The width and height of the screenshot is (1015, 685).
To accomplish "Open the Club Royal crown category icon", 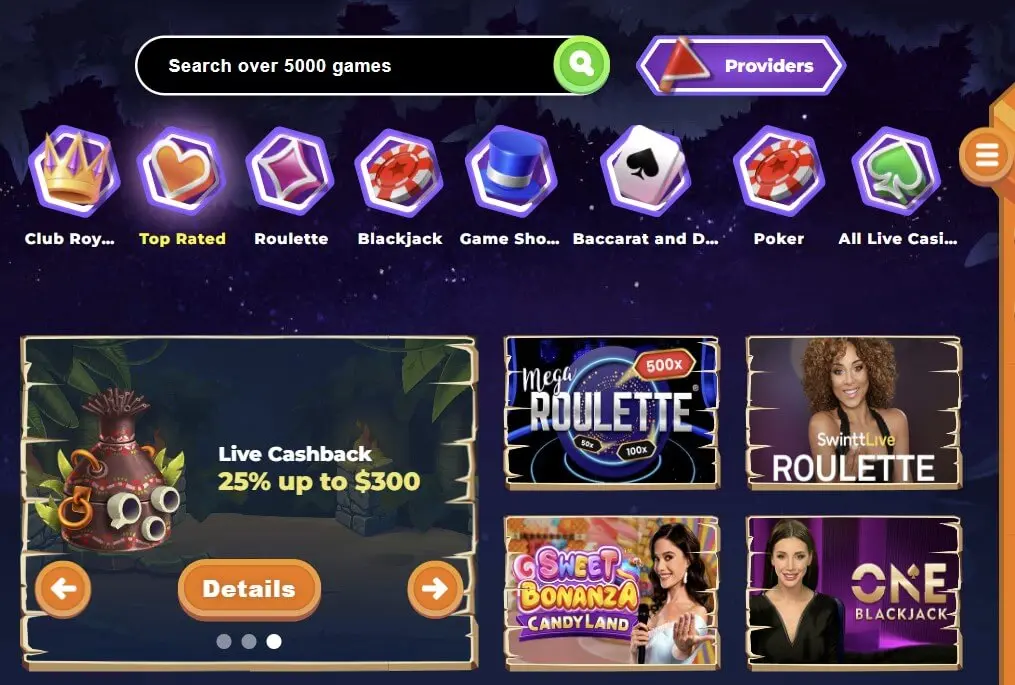I will tap(74, 172).
